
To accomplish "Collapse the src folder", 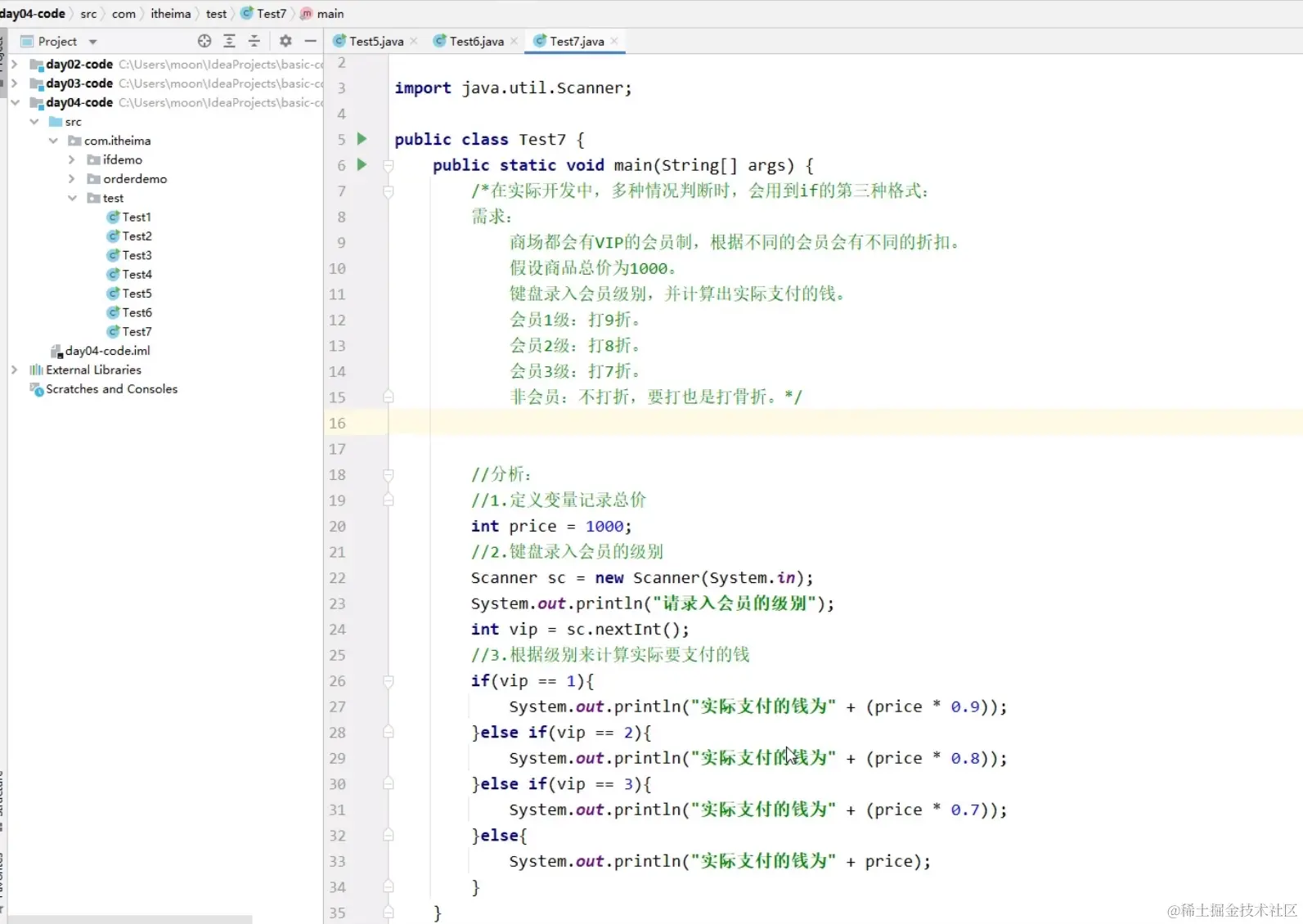I will coord(34,121).
